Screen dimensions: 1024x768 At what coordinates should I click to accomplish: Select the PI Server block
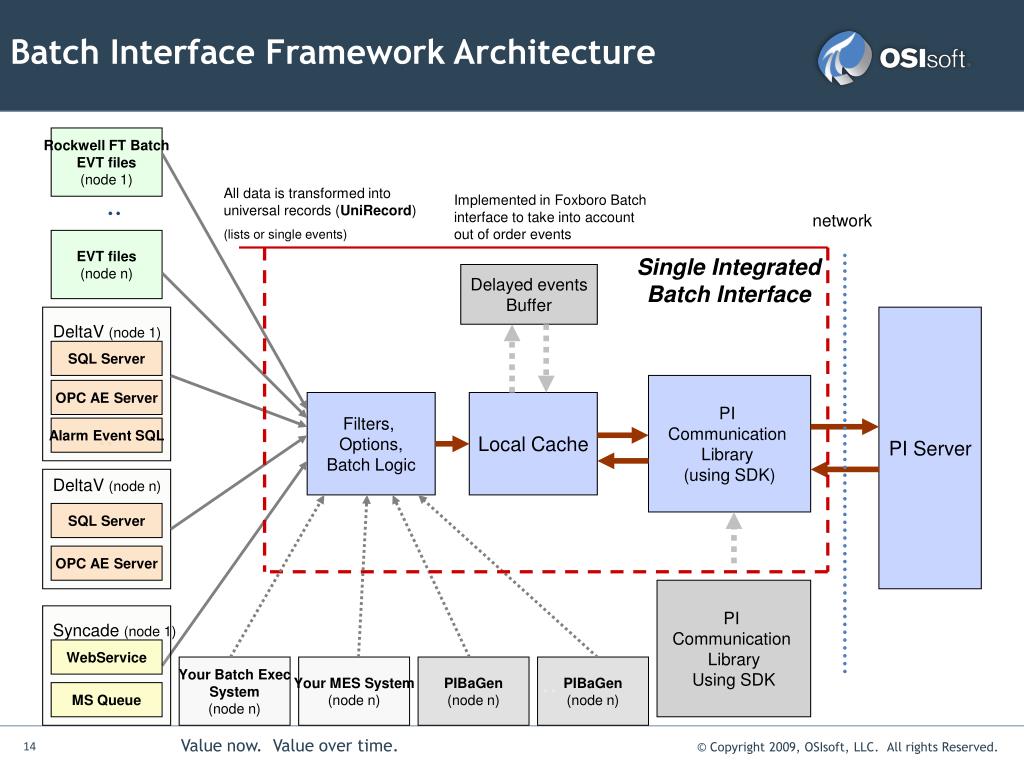(930, 448)
